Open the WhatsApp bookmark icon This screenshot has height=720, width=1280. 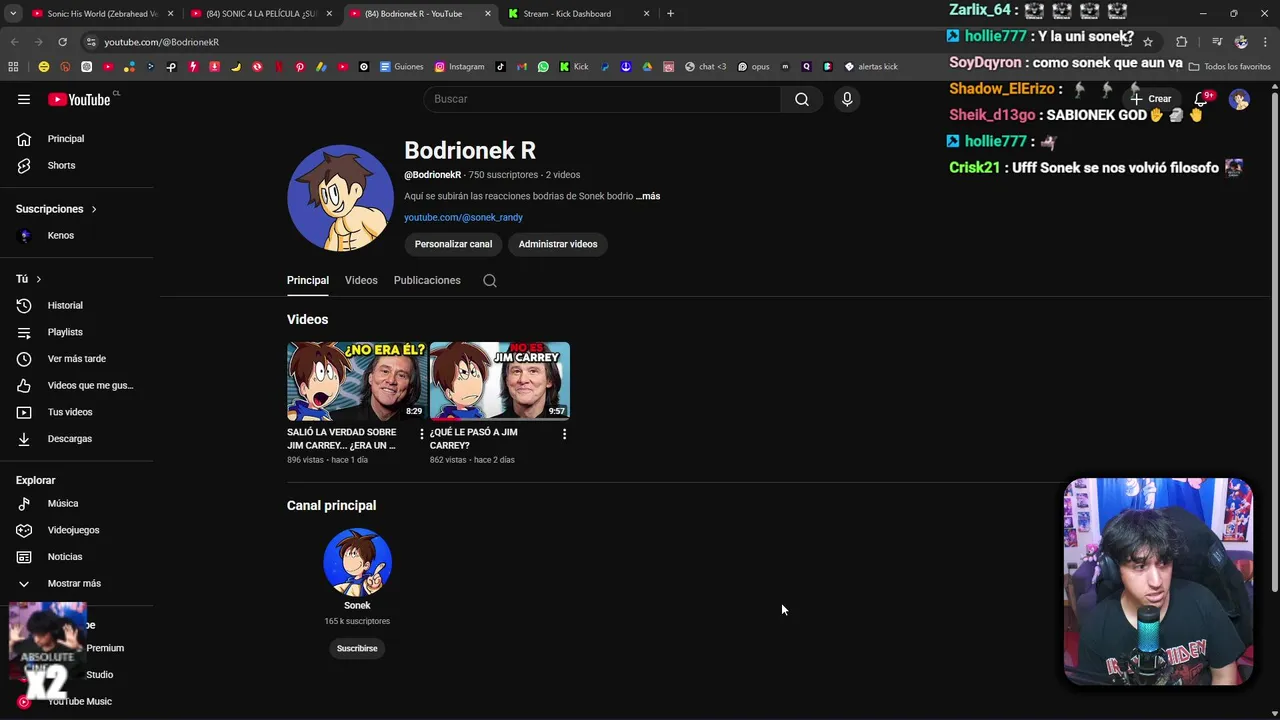[x=543, y=67]
